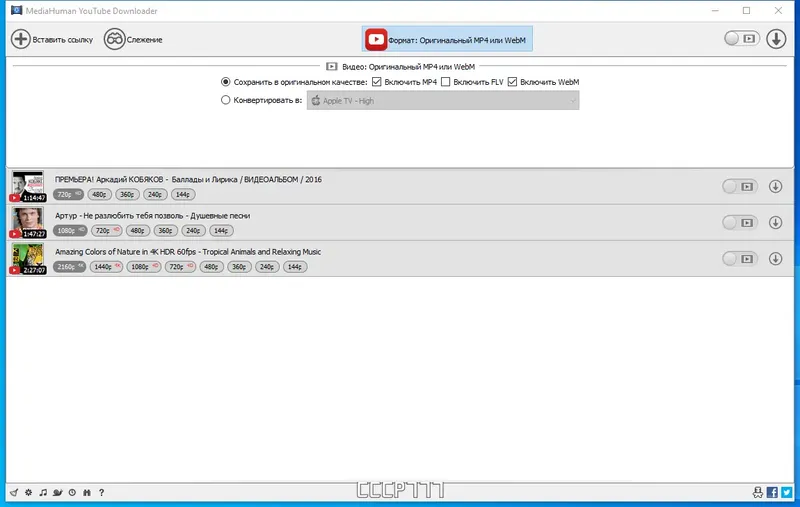The image size is (800, 507).
Task: Open help with the question mark icon
Action: (x=102, y=492)
